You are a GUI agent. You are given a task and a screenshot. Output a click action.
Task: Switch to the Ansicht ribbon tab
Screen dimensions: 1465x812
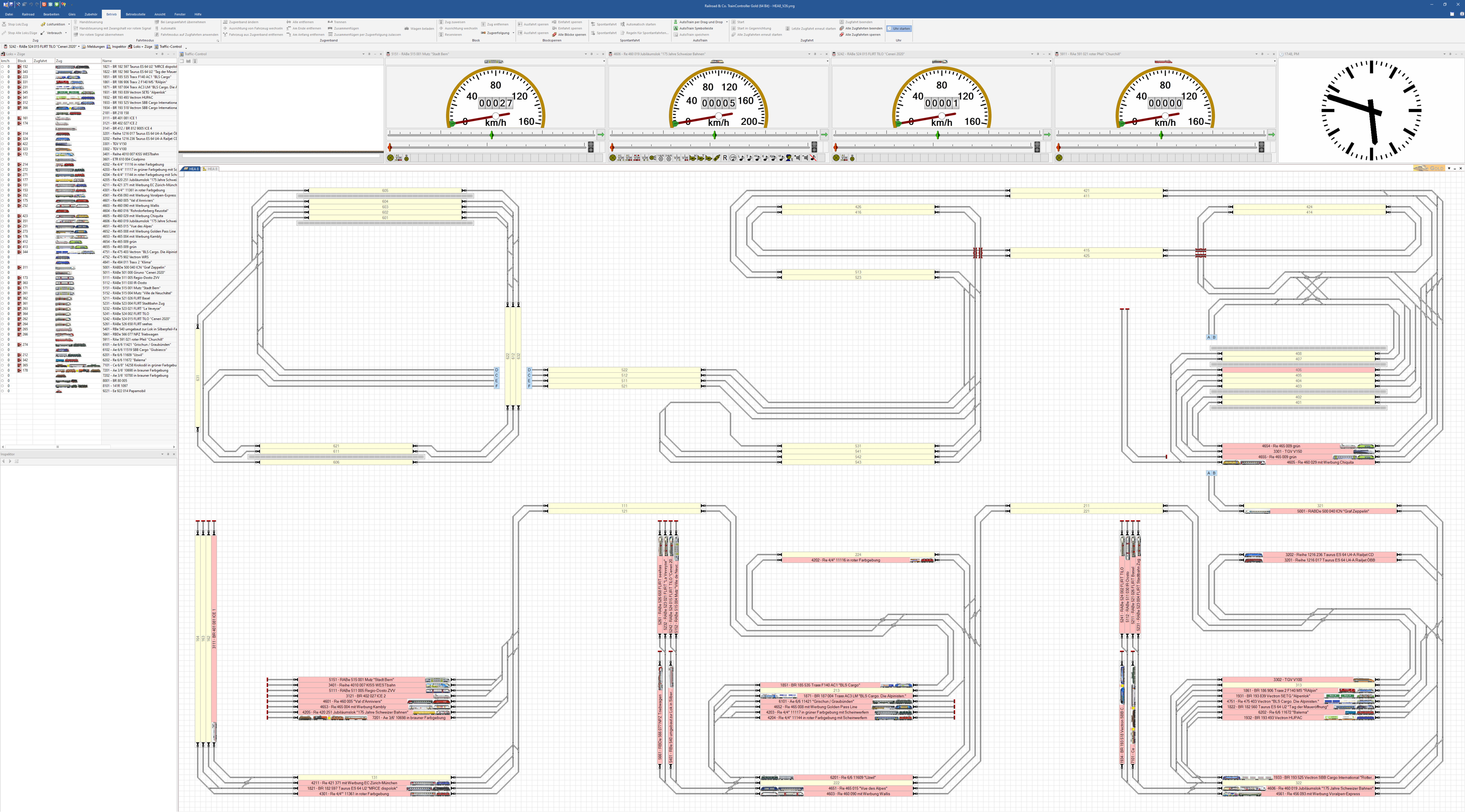[160, 14]
